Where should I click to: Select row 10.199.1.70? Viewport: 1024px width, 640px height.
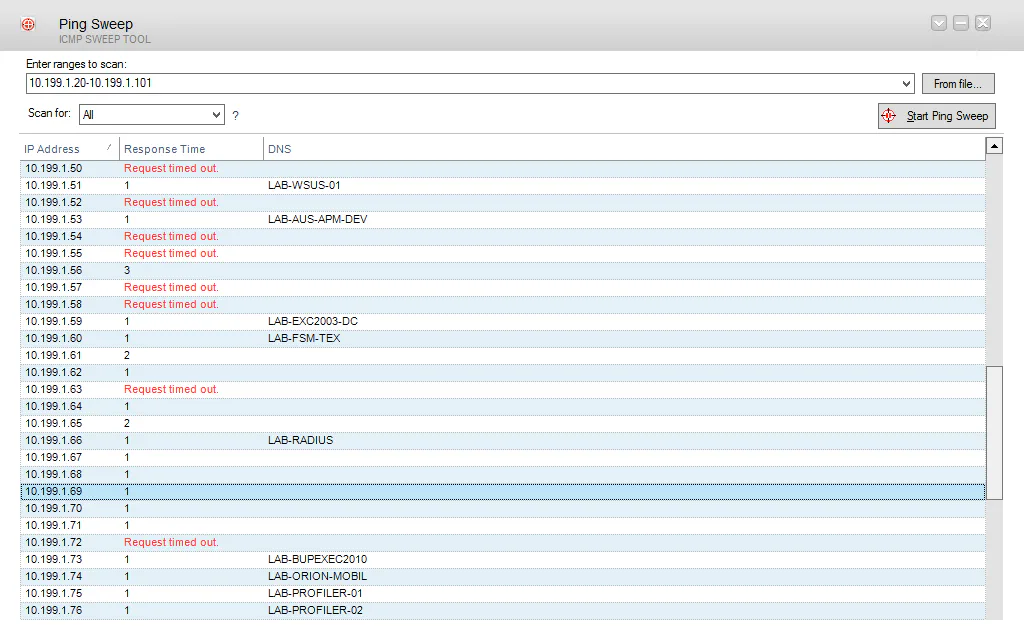click(502, 508)
